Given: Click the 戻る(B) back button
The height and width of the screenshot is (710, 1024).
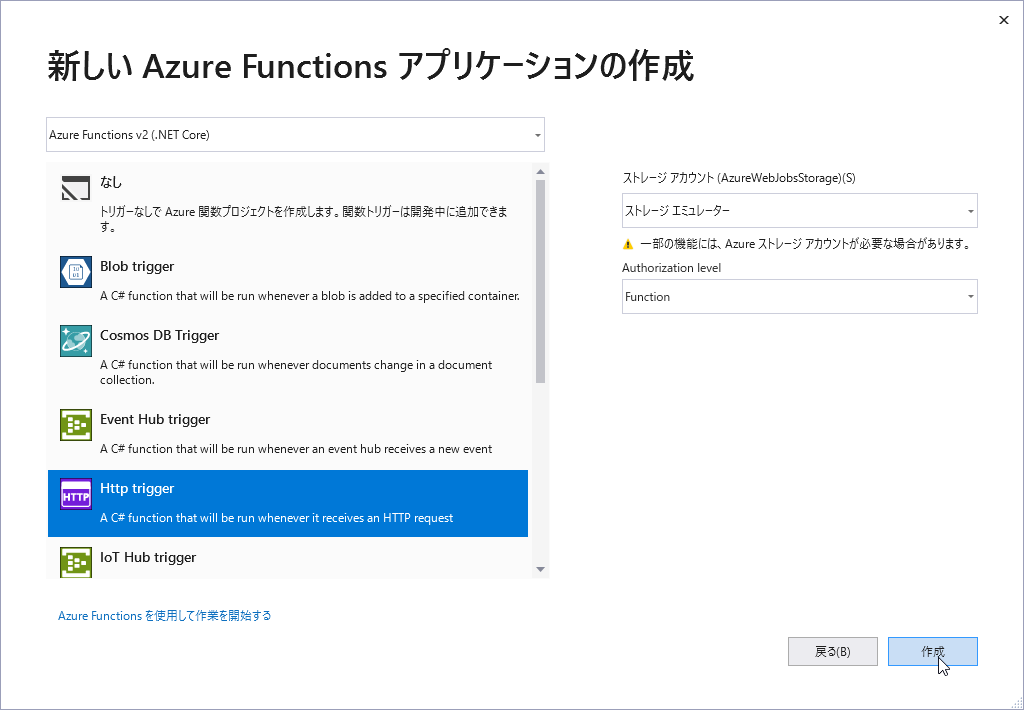Looking at the screenshot, I should tap(833, 651).
